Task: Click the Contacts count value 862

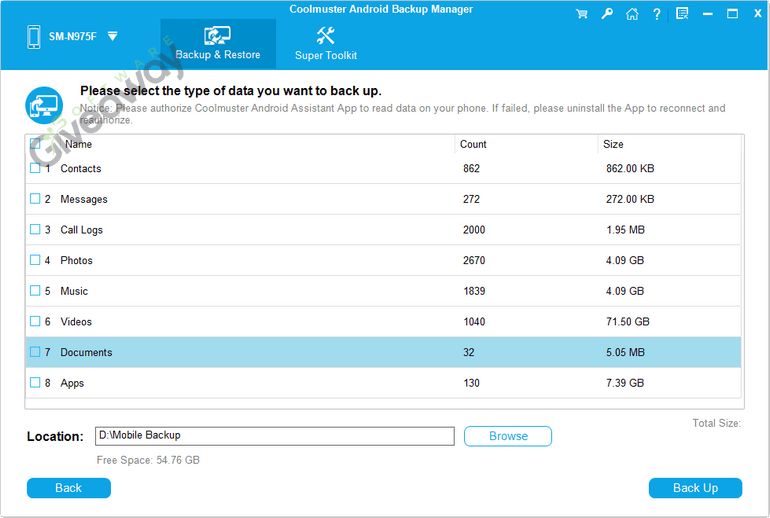Action: 471,168
